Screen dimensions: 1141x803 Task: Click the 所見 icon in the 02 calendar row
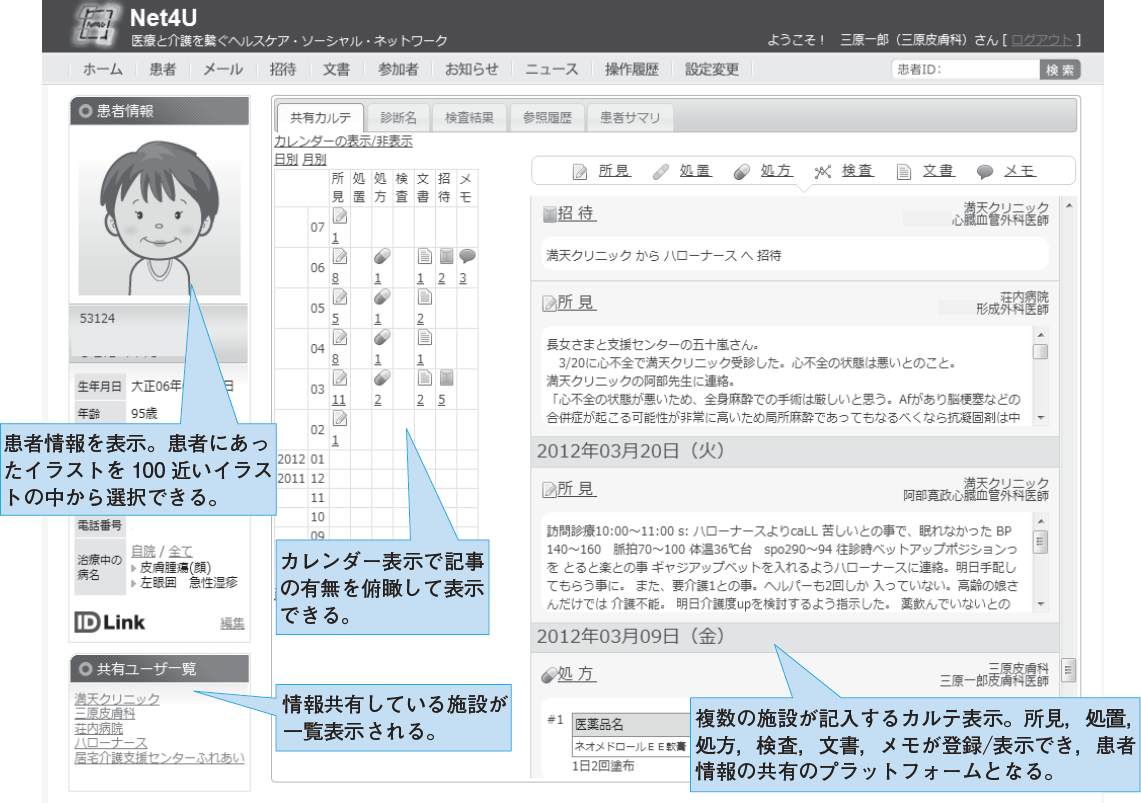coord(340,419)
